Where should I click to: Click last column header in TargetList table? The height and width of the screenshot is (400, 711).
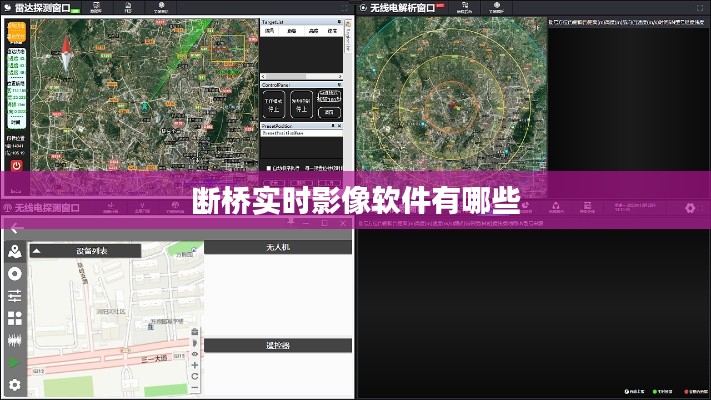(332, 30)
